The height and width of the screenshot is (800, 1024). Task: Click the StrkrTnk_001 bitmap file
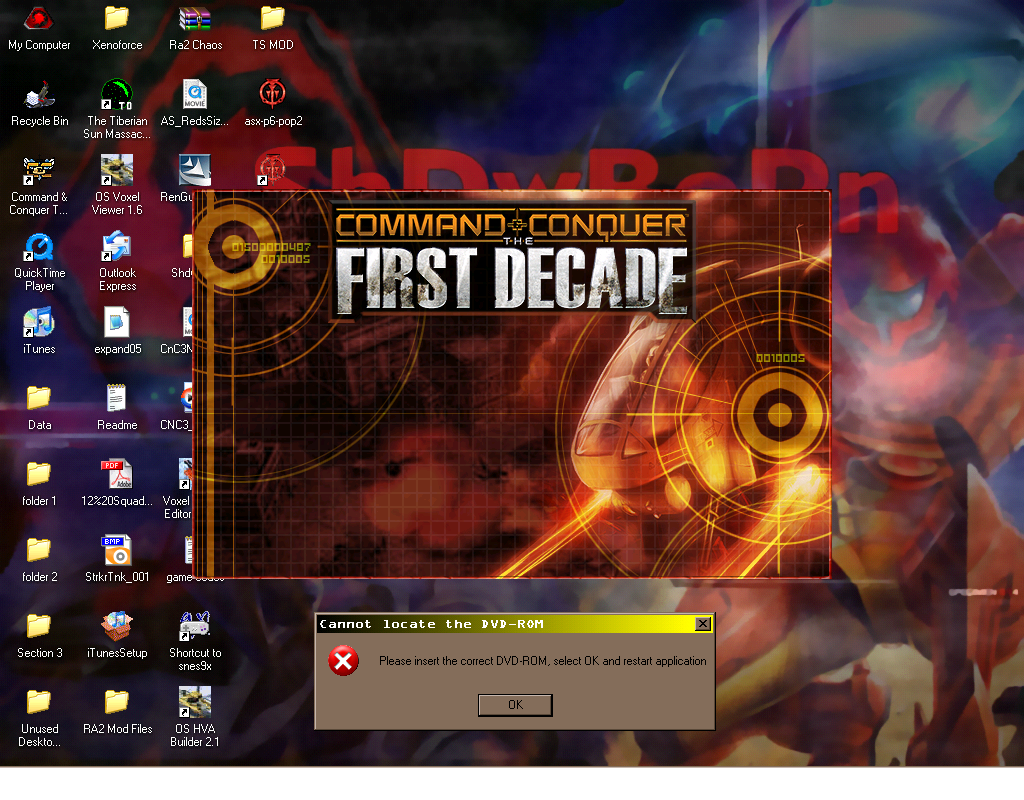117,552
